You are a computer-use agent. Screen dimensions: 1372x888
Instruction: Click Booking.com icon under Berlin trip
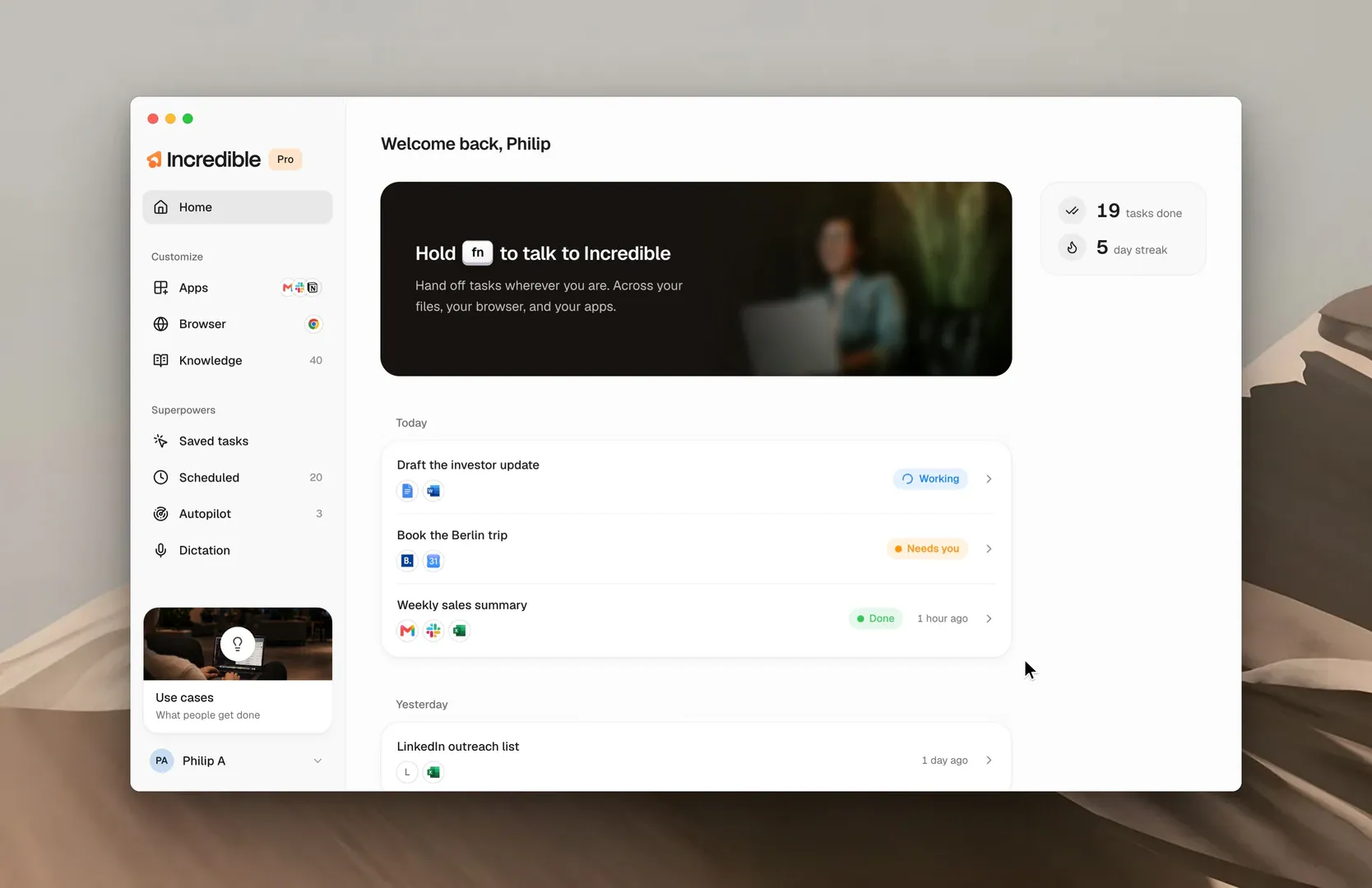[407, 561]
